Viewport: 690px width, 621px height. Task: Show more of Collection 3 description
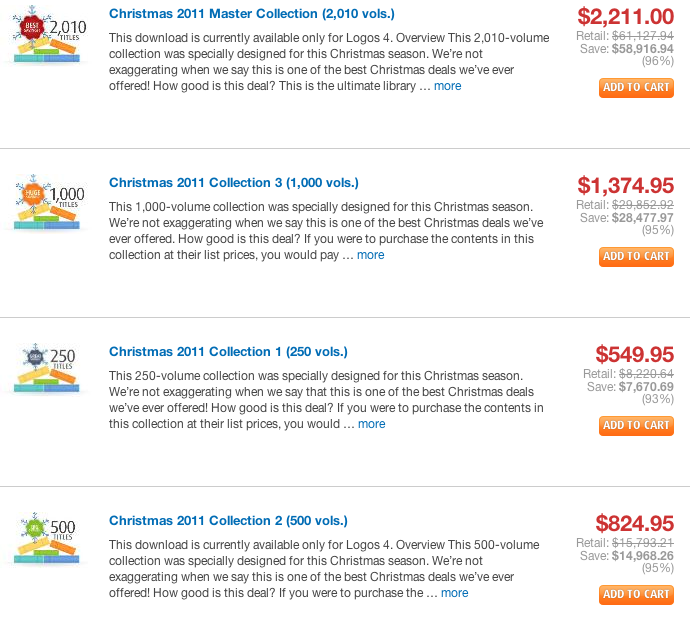point(370,255)
